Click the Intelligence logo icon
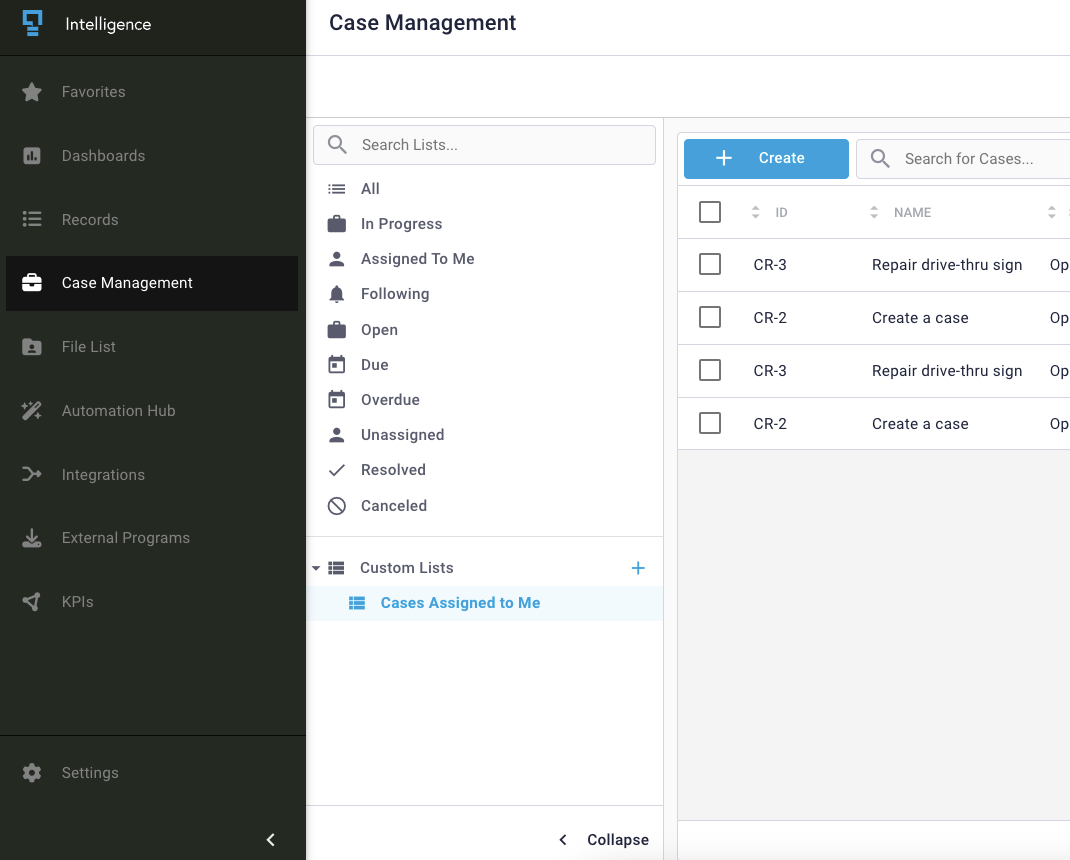Screen dimensions: 1070x860 (x=32, y=23)
